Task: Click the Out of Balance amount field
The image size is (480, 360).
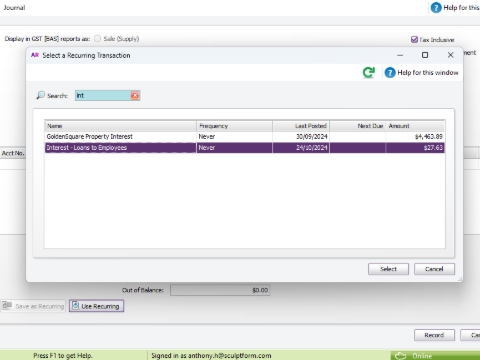Action: [220, 290]
